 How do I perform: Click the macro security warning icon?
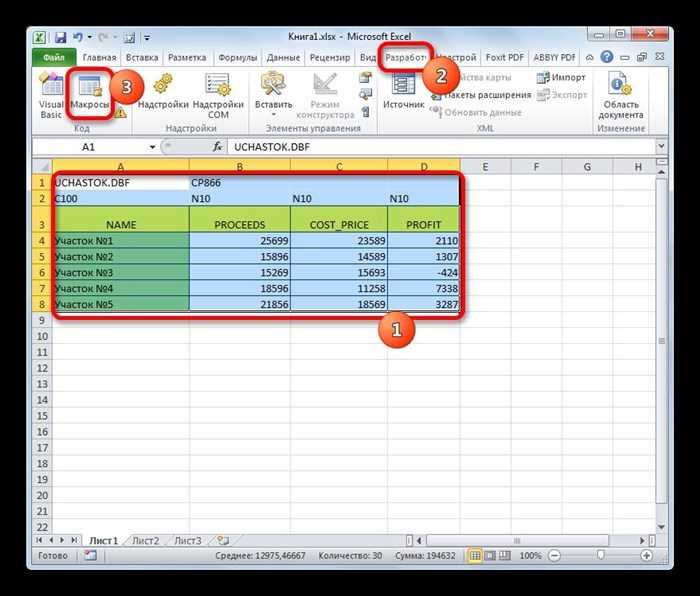coord(121,113)
